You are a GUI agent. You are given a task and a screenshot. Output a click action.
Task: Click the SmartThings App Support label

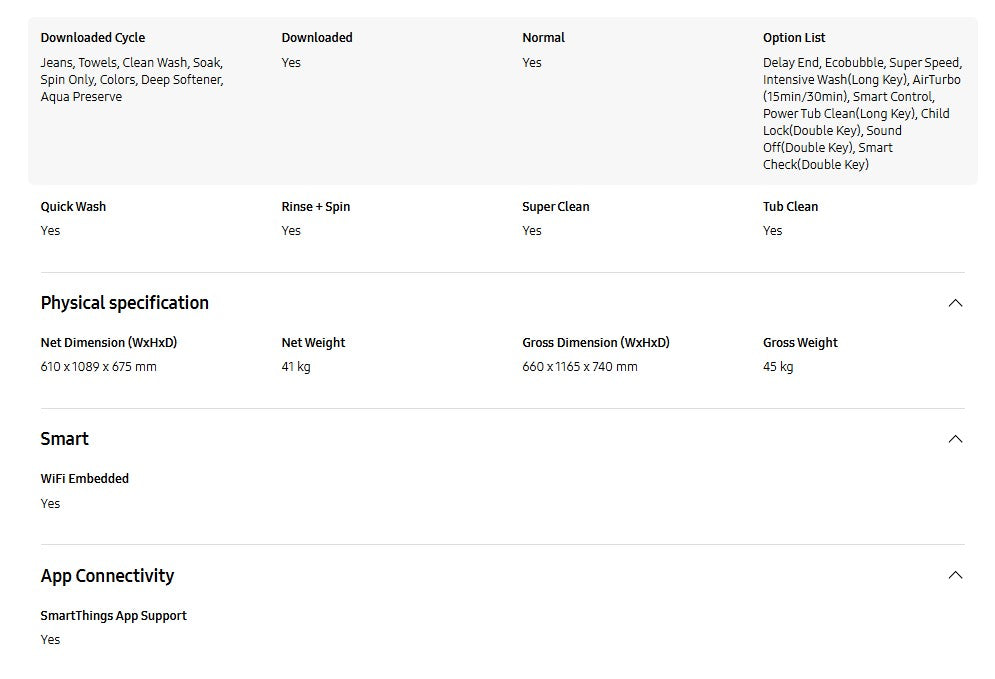pos(114,616)
